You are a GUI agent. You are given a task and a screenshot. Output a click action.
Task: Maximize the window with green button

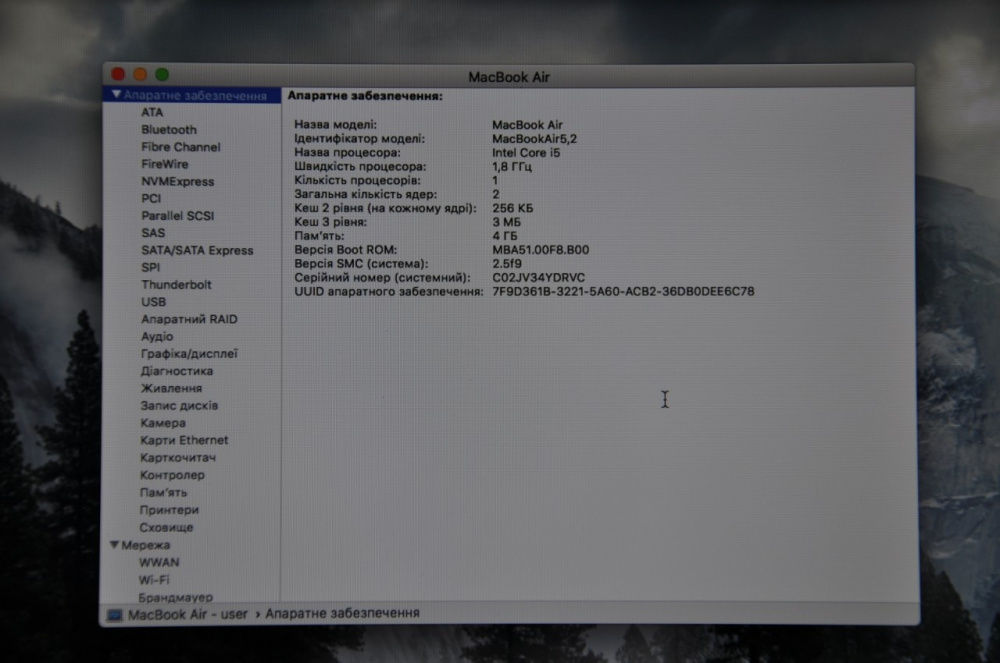tap(162, 74)
